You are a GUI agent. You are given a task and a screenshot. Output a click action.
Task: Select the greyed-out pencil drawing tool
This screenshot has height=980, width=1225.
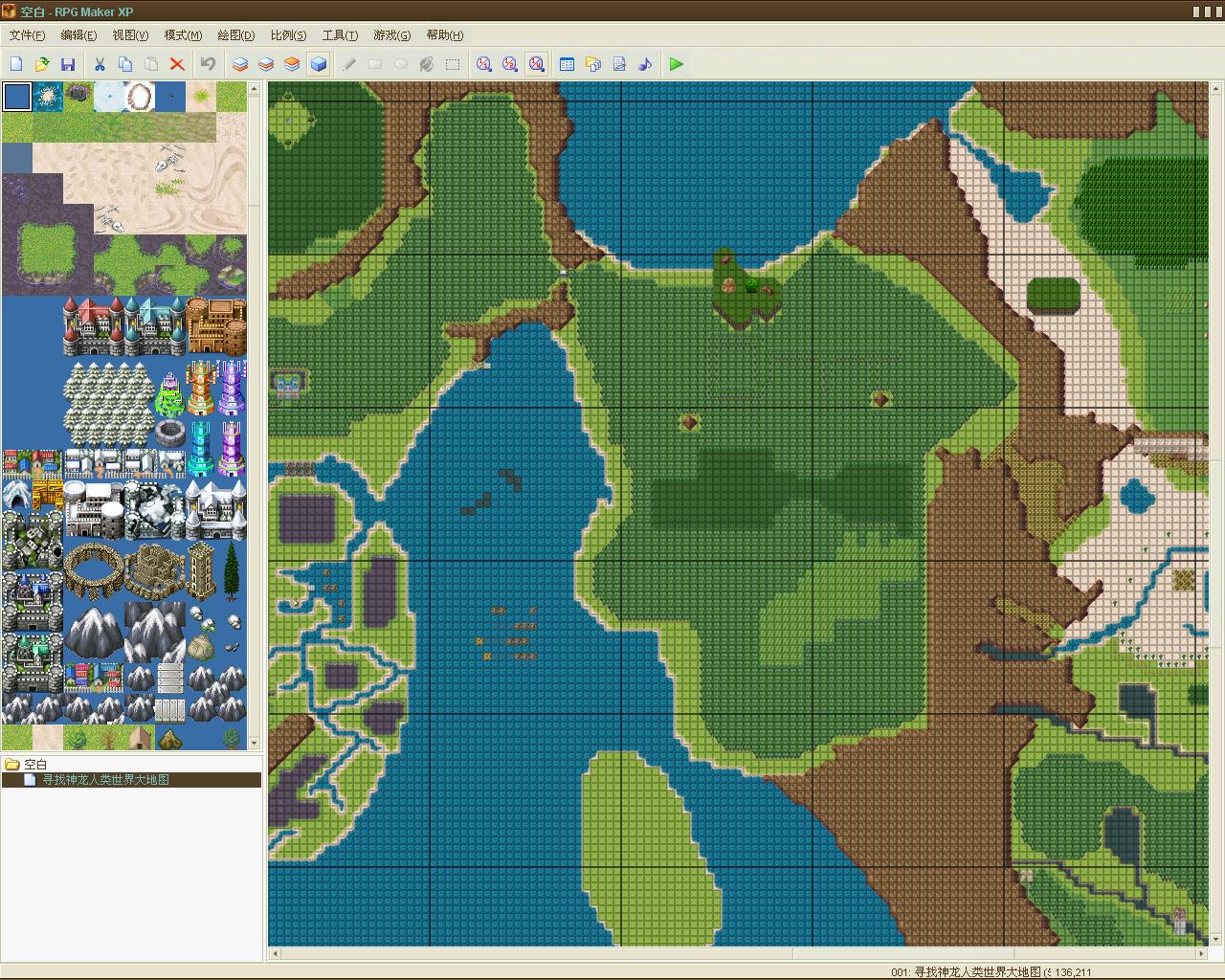(349, 64)
